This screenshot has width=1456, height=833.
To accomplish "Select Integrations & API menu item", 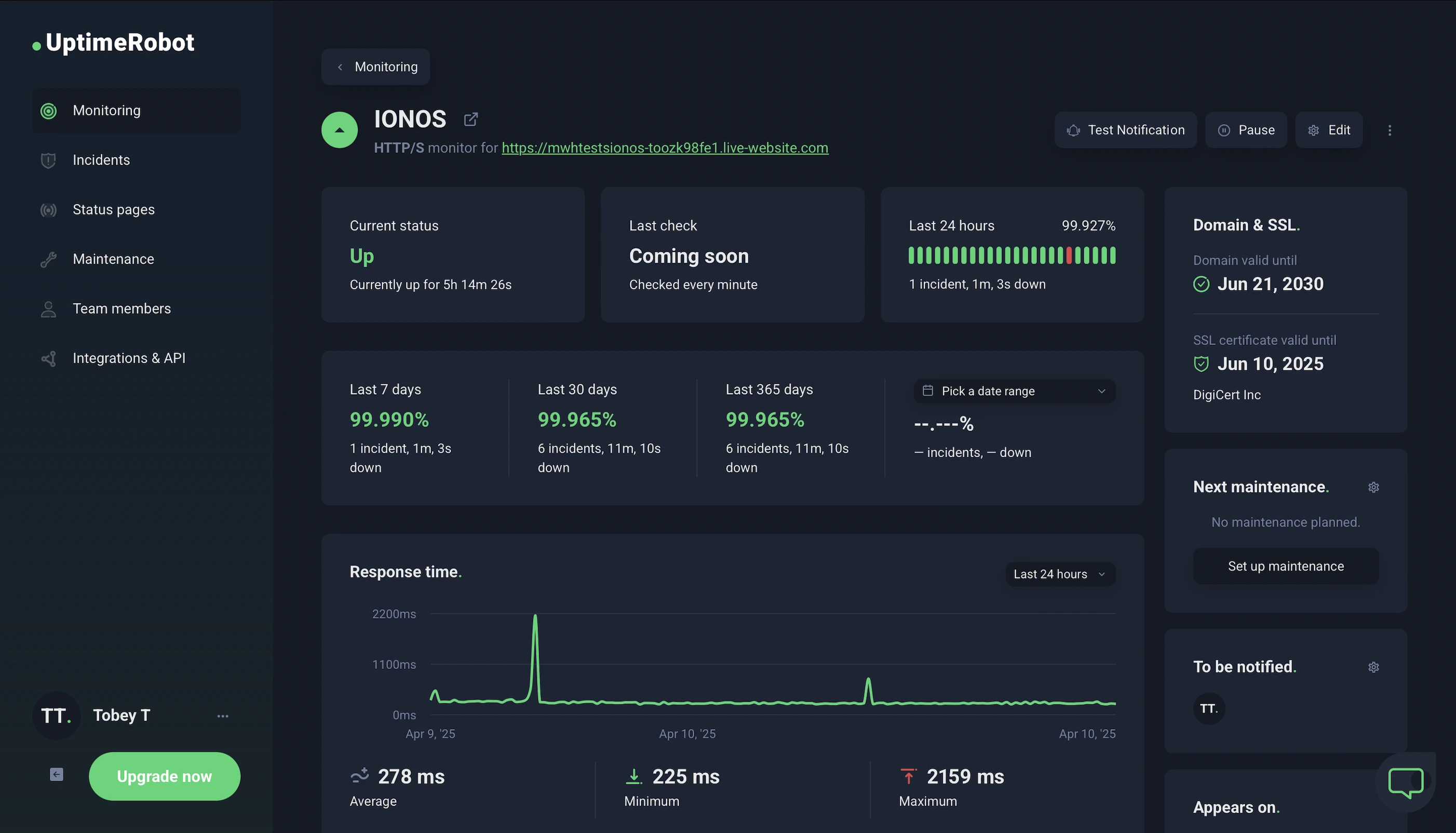I will click(x=129, y=358).
